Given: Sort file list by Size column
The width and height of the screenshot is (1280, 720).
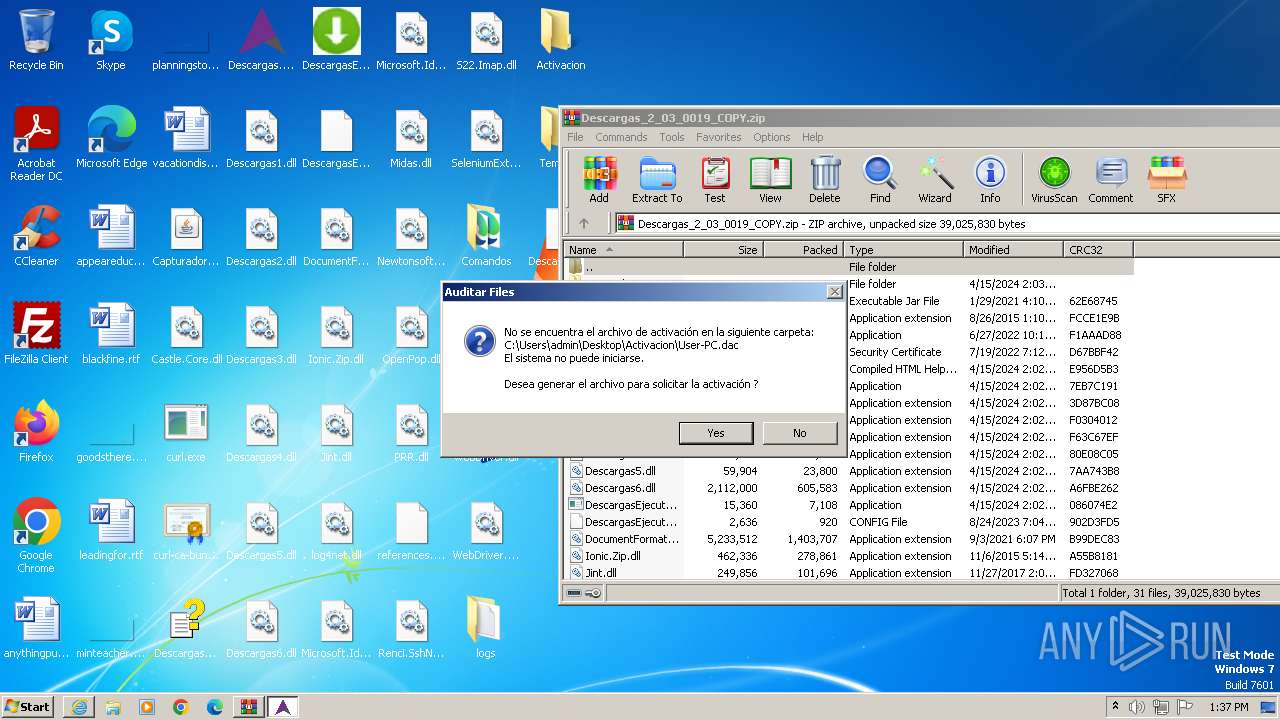Looking at the screenshot, I should 723,250.
